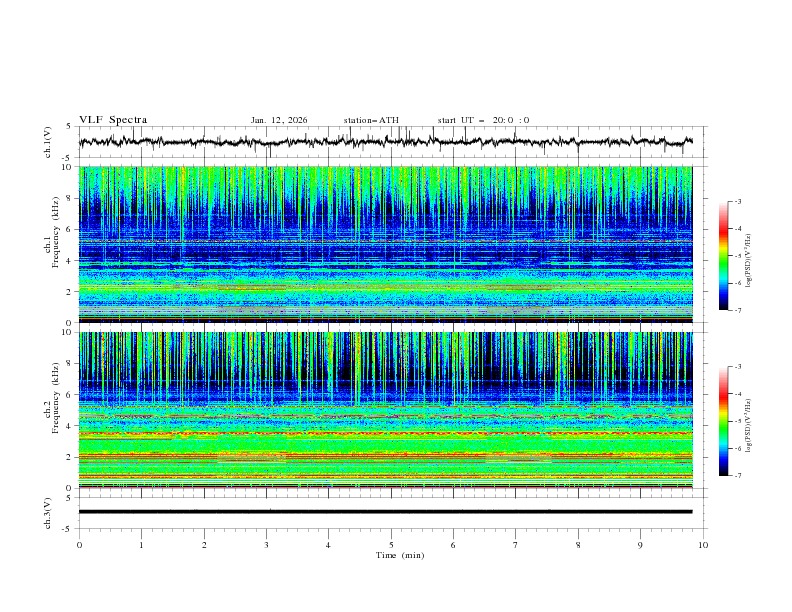Image resolution: width=792 pixels, height=612 pixels.
Task: Select the date 'Jan. 12, 2026'
Action: [279, 120]
